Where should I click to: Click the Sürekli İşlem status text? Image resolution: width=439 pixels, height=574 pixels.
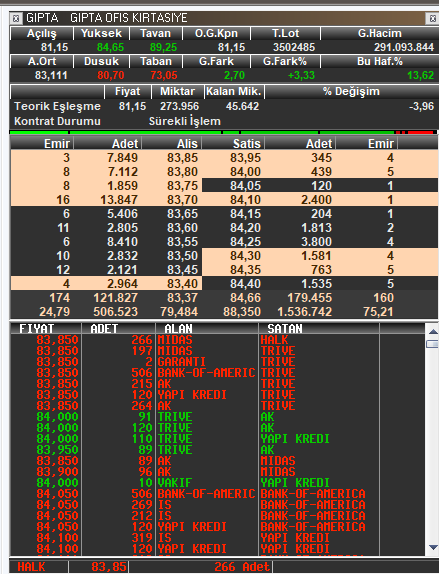pyautogui.click(x=185, y=121)
